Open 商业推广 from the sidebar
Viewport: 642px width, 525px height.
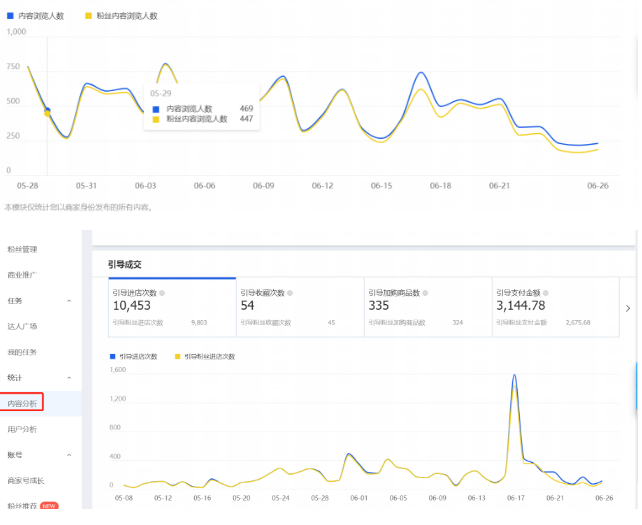[x=23, y=274]
